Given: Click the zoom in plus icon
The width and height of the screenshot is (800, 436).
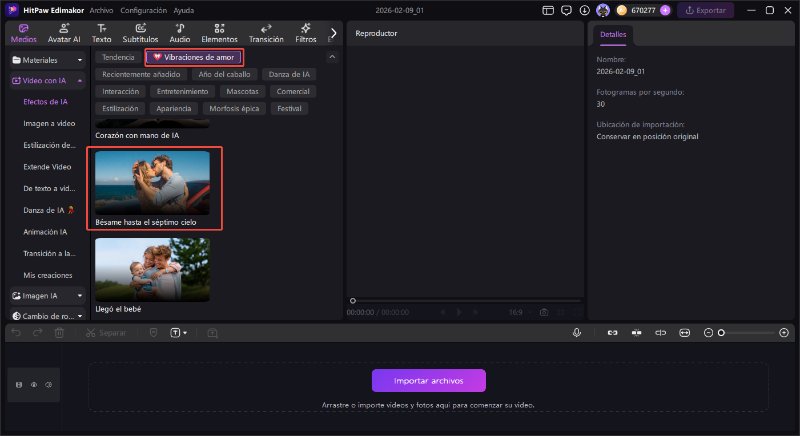Looking at the screenshot, I should pos(784,333).
